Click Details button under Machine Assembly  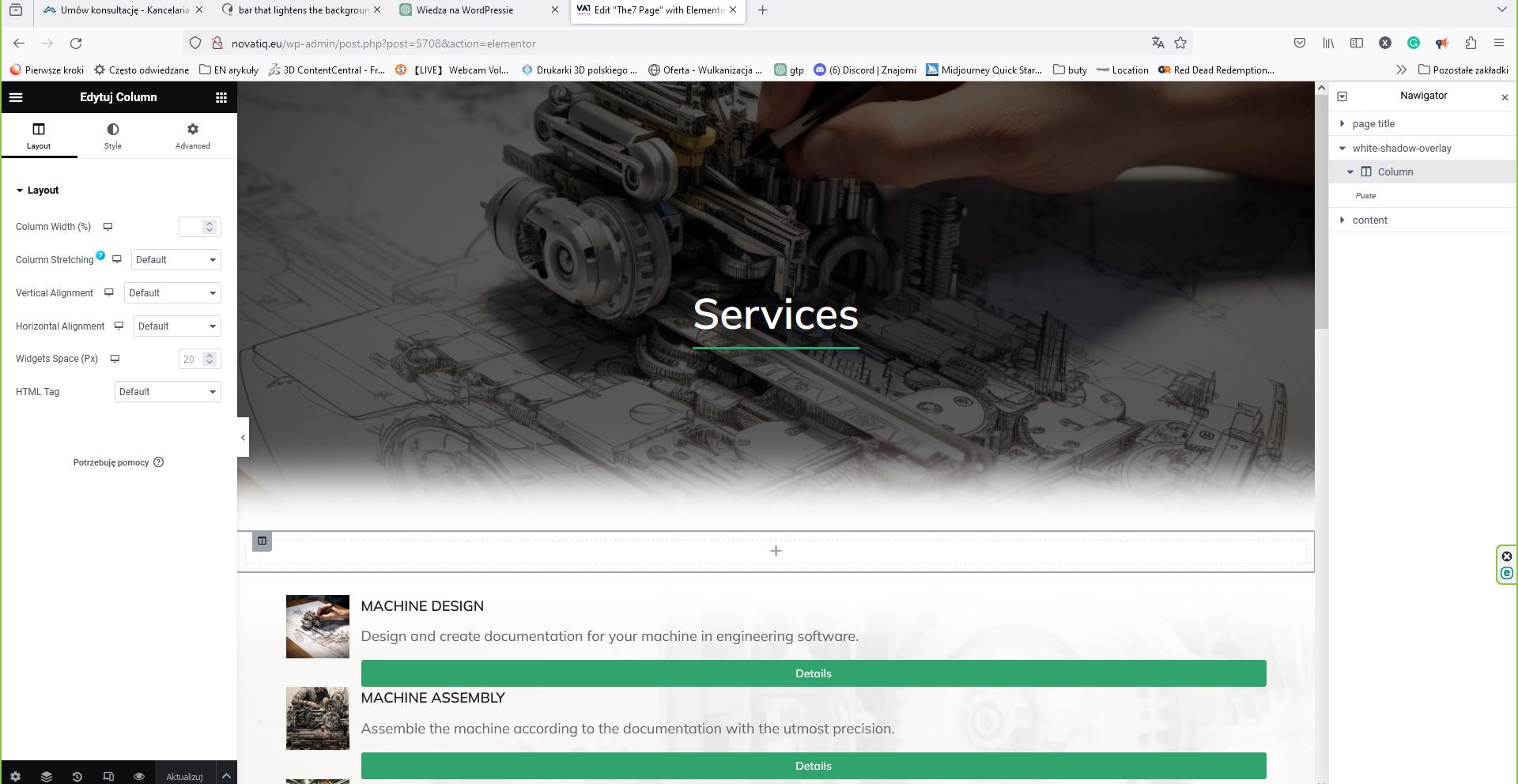click(x=814, y=766)
